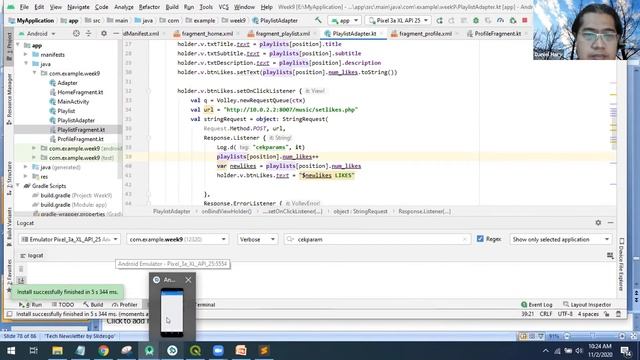The image size is (640, 360).
Task: Open Windows notification center icon
Action: pyautogui.click(x=626, y=351)
